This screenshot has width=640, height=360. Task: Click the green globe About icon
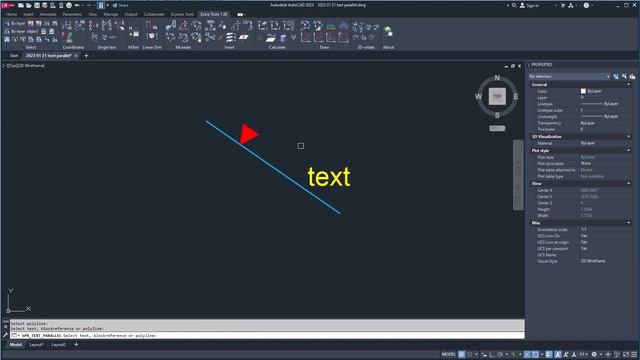pyautogui.click(x=388, y=32)
